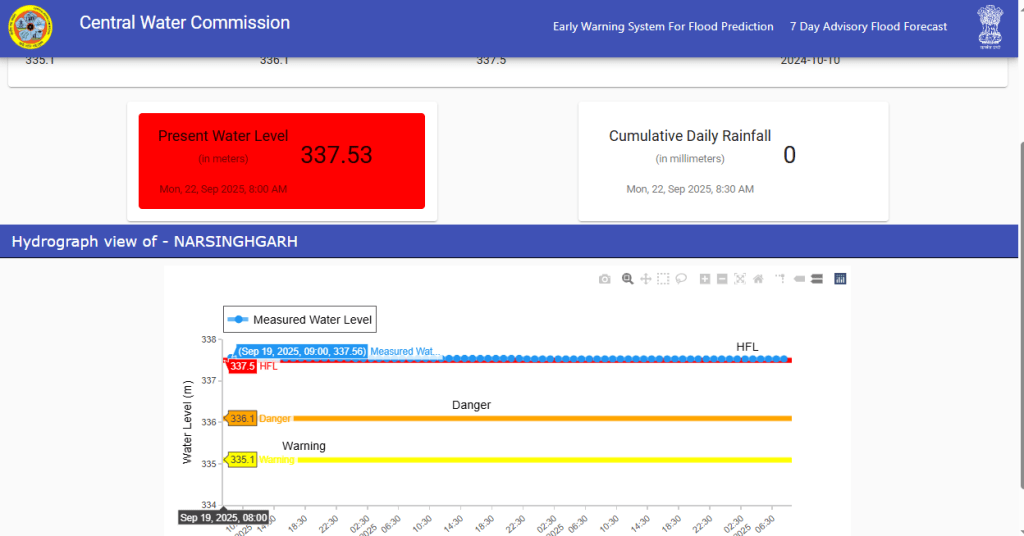This screenshot has width=1024, height=536.
Task: Click the Zoom In plus icon
Action: [705, 279]
